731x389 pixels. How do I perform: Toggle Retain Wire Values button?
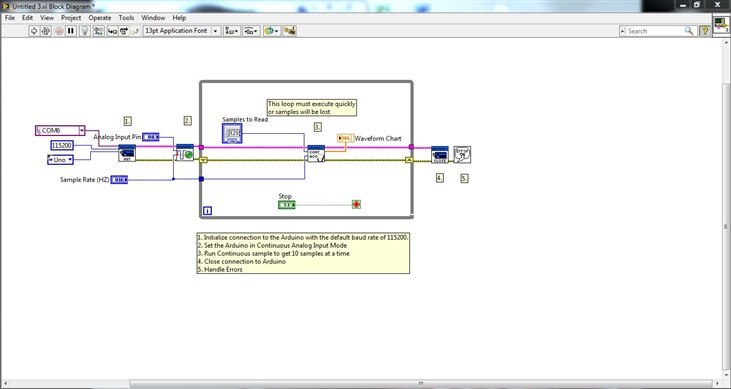[x=98, y=31]
